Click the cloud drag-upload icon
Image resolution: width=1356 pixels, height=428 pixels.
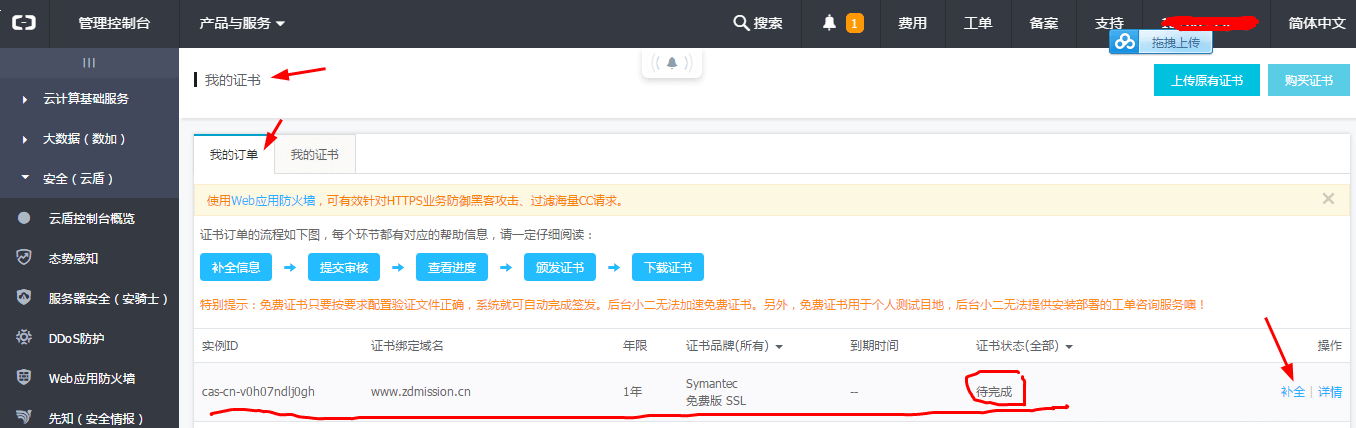(x=1126, y=42)
